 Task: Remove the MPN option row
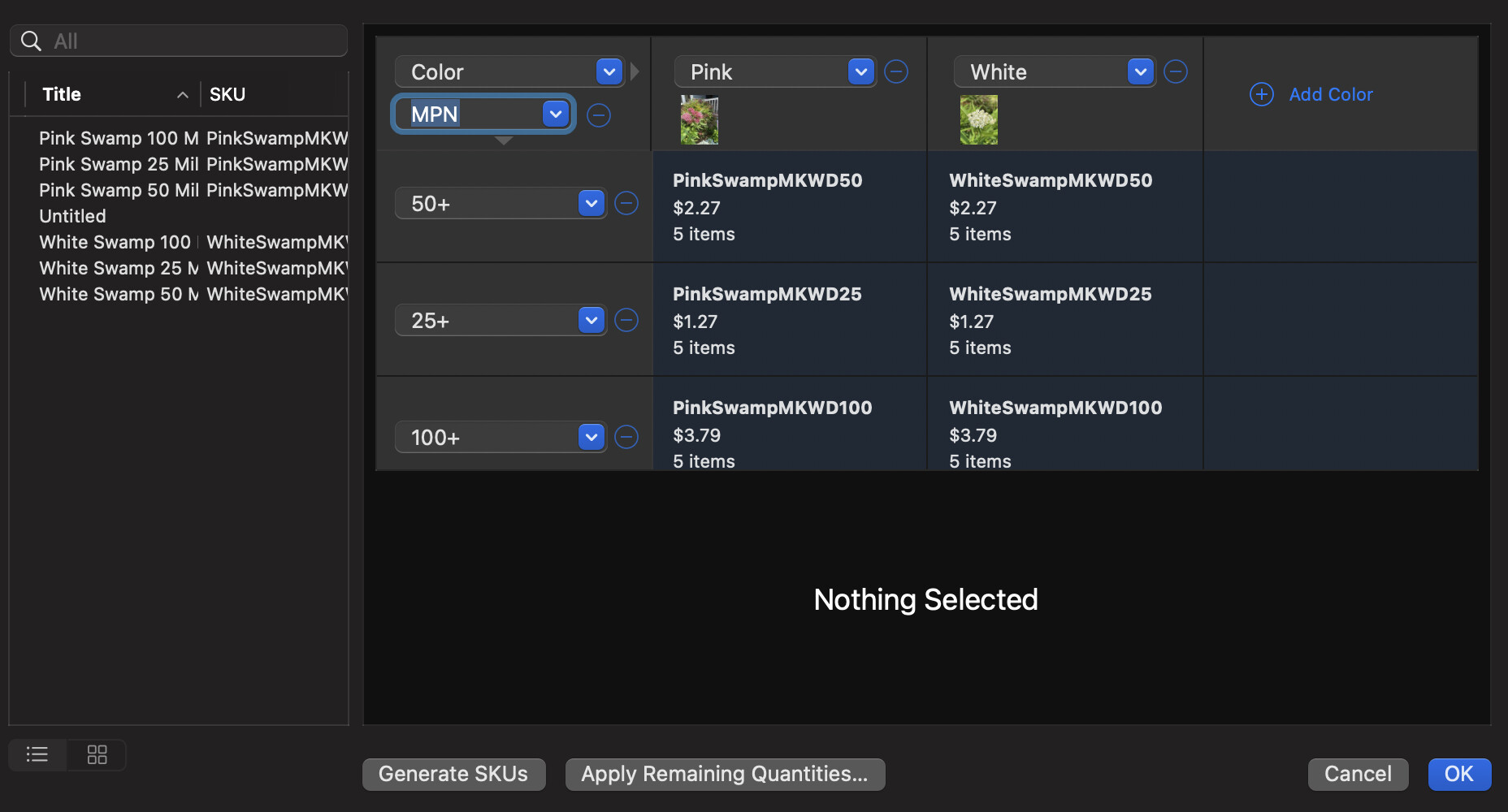[x=599, y=115]
